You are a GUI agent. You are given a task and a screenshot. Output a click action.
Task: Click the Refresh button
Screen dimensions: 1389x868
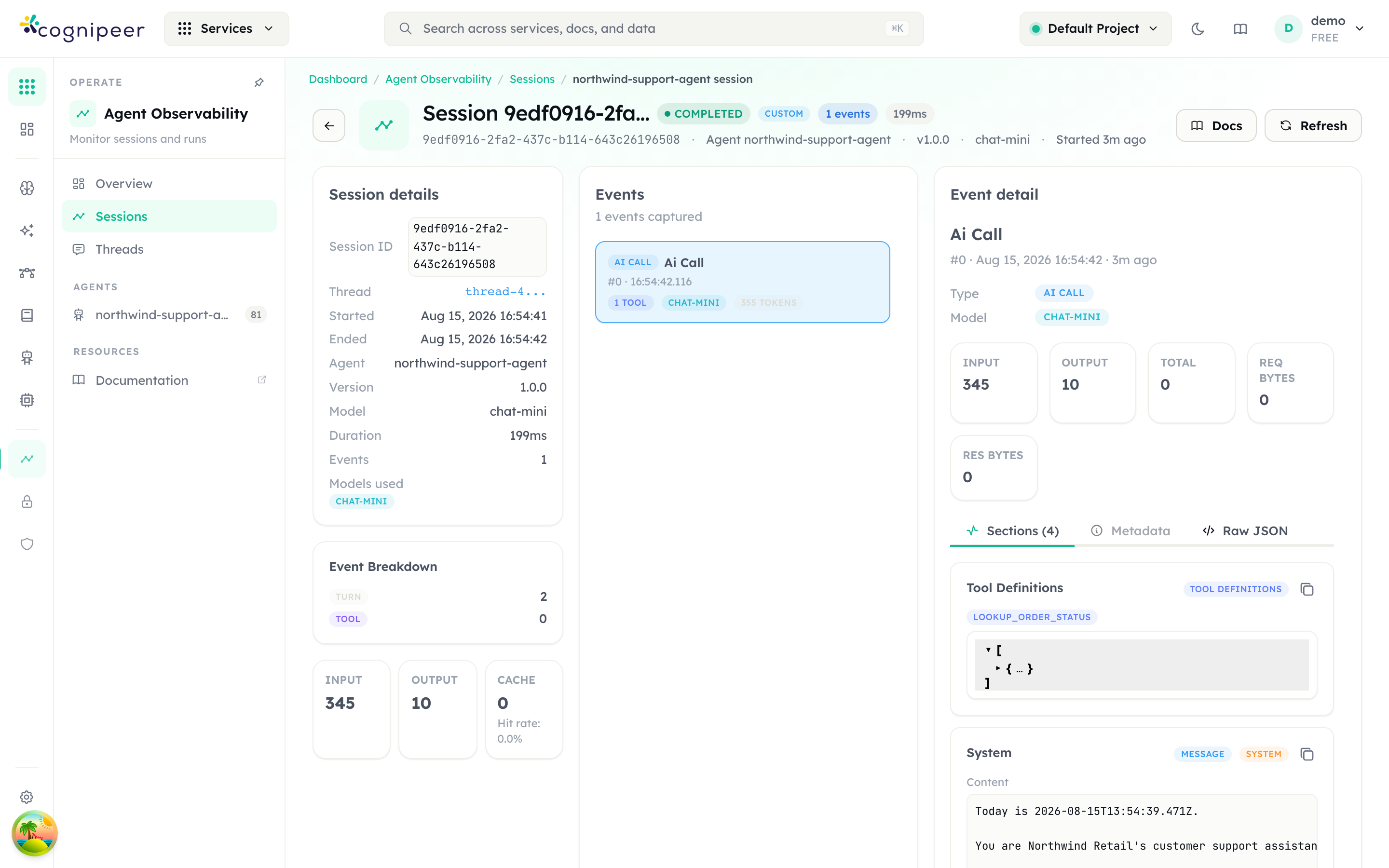pyautogui.click(x=1313, y=125)
